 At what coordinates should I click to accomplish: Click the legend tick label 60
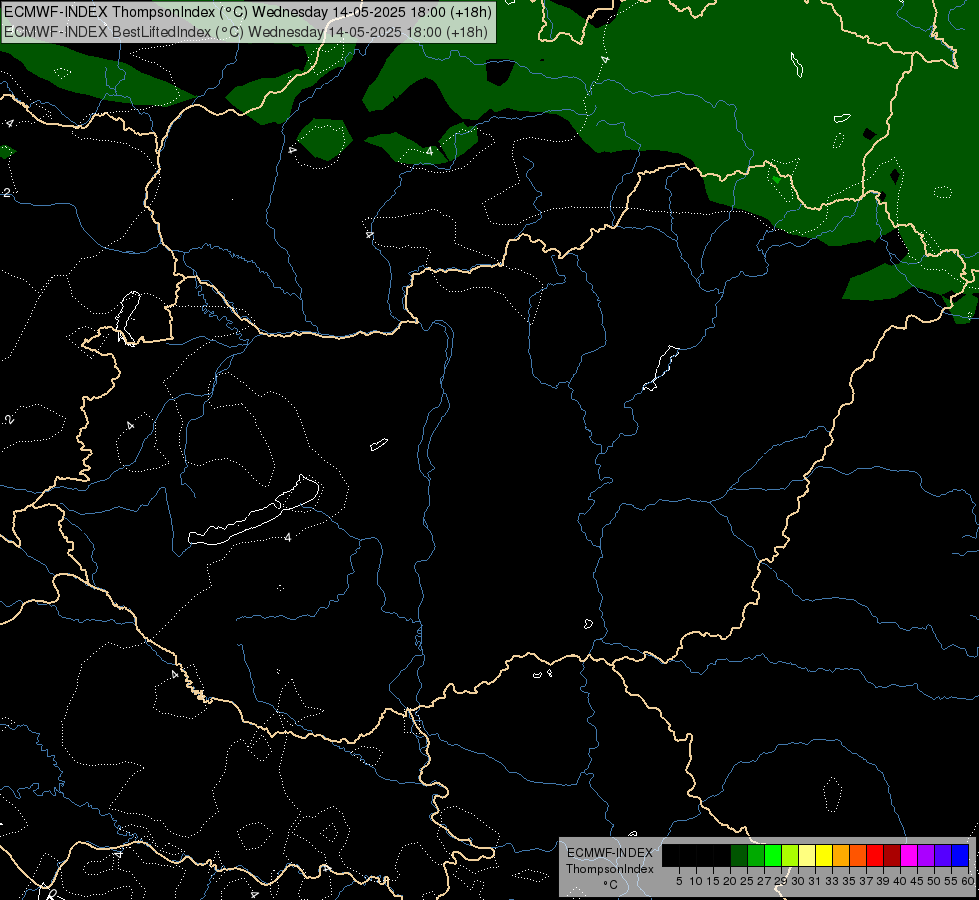click(968, 881)
